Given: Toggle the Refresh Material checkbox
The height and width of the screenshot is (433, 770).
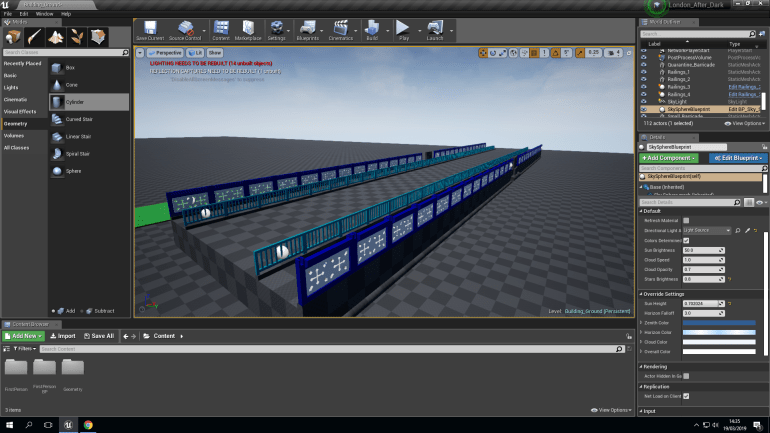Looking at the screenshot, I should coord(686,220).
